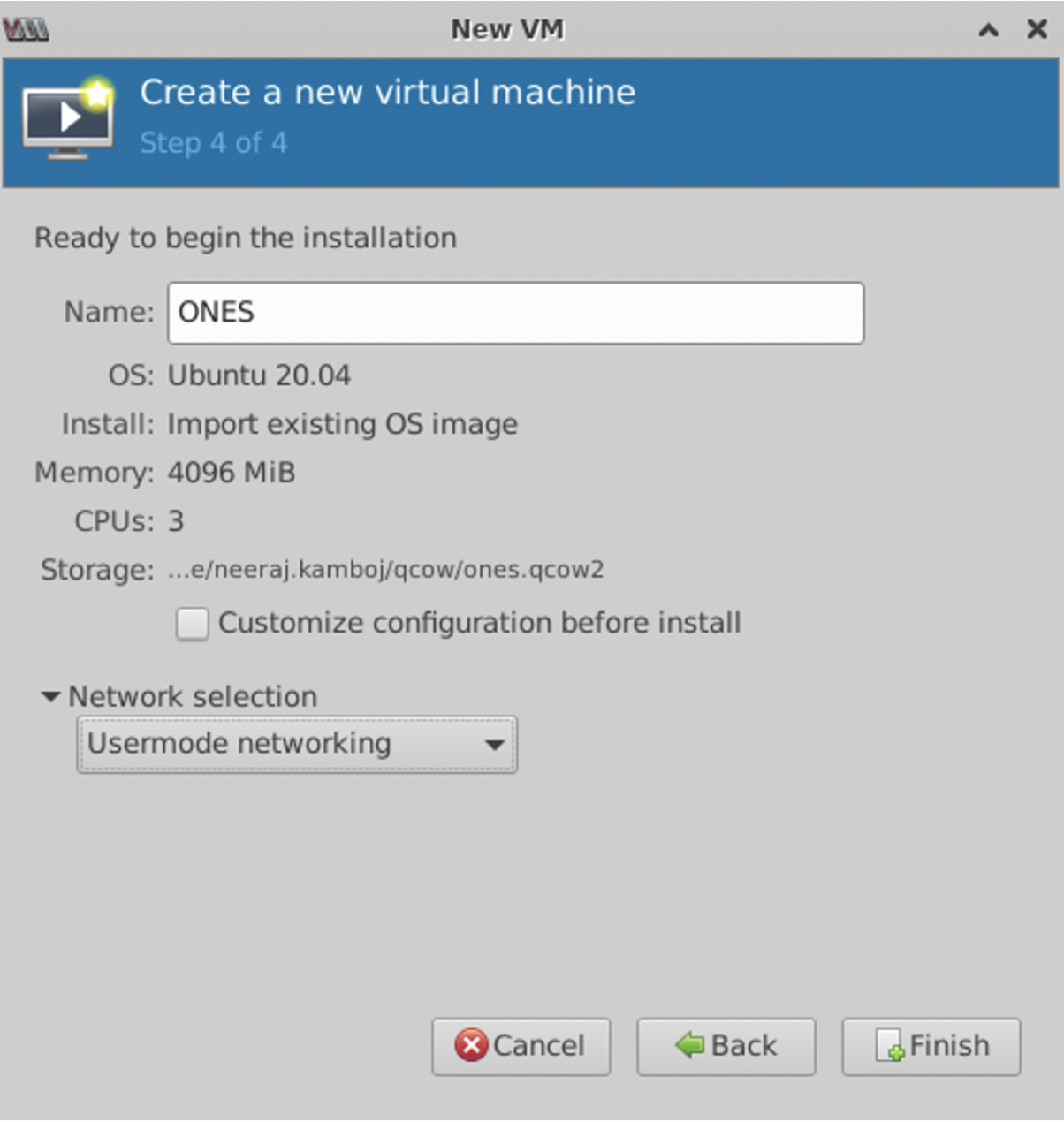Image resolution: width=1064 pixels, height=1122 pixels.
Task: Click the Ready to begin the installation label
Action: tap(246, 239)
